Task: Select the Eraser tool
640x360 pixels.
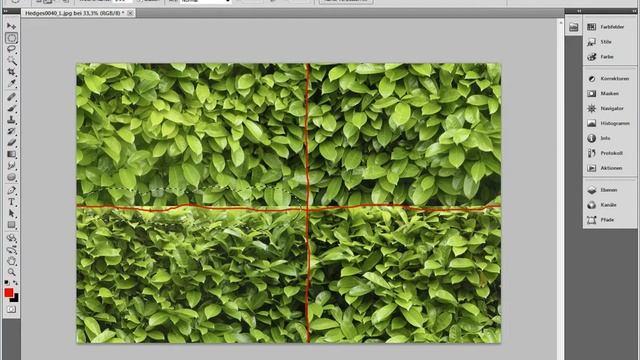Action: (11, 143)
